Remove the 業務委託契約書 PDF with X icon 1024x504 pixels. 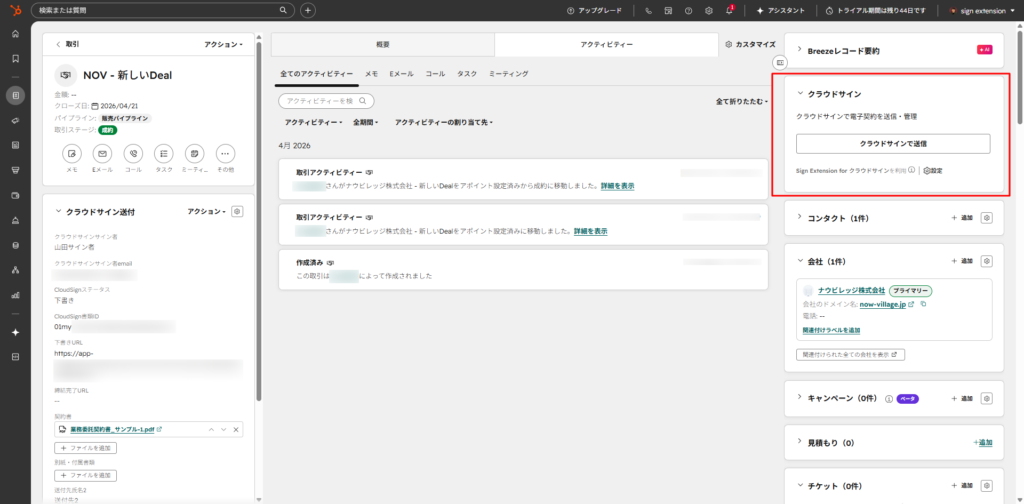236,430
